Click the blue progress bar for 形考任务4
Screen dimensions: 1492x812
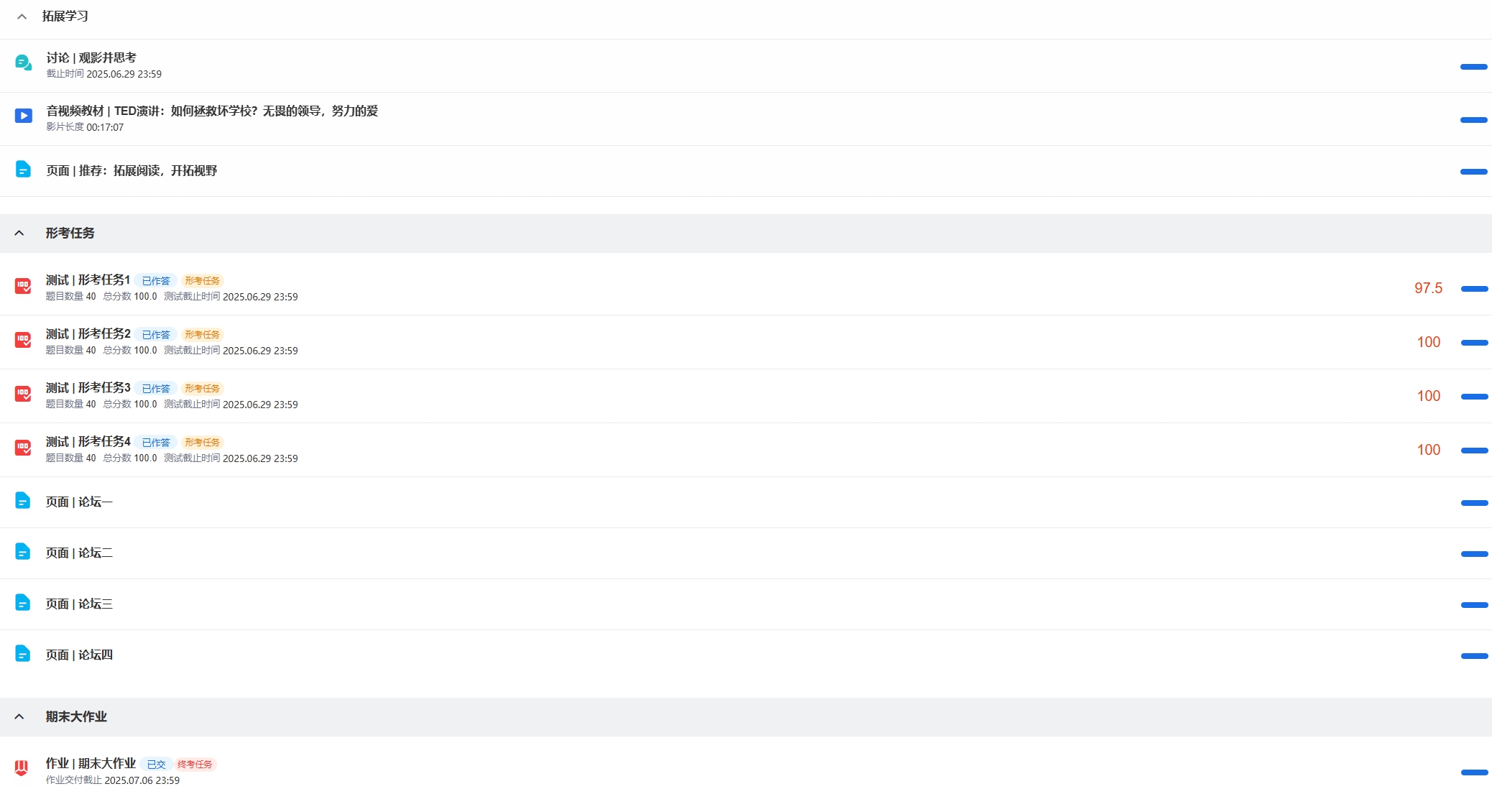click(1474, 451)
